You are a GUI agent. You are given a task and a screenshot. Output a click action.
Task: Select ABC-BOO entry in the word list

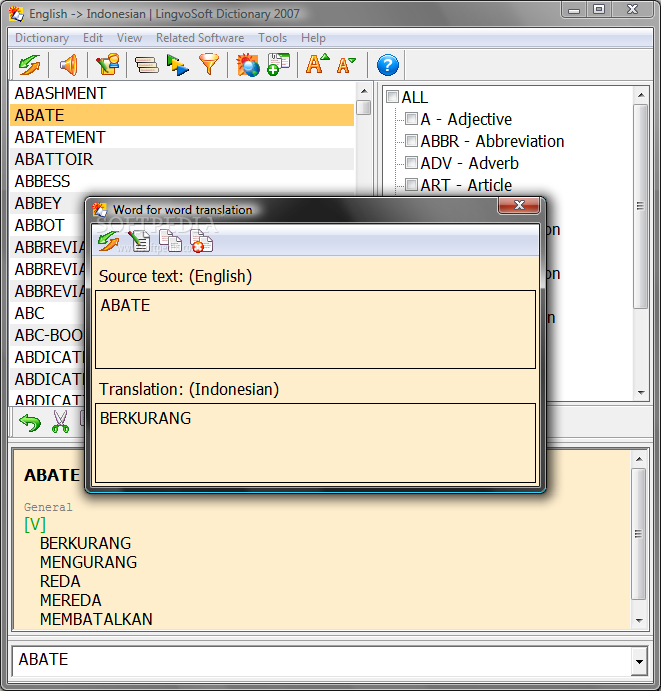(x=48, y=335)
